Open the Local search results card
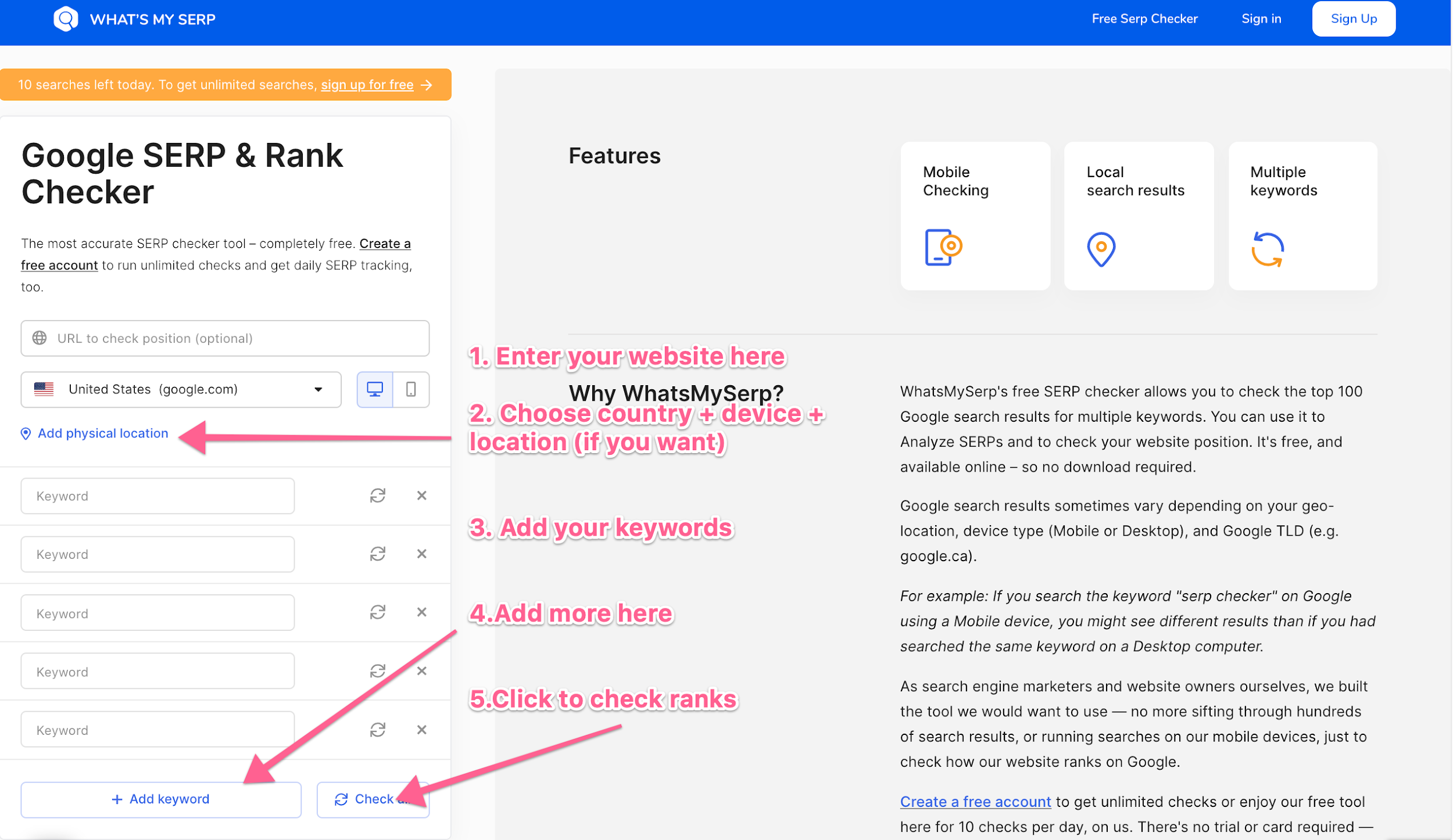This screenshot has width=1453, height=840. tap(1139, 216)
